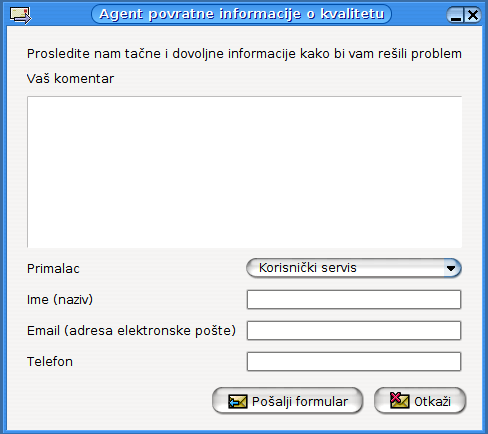
Task: Click the feedback agent window icon in title bar
Action: [x=20, y=15]
